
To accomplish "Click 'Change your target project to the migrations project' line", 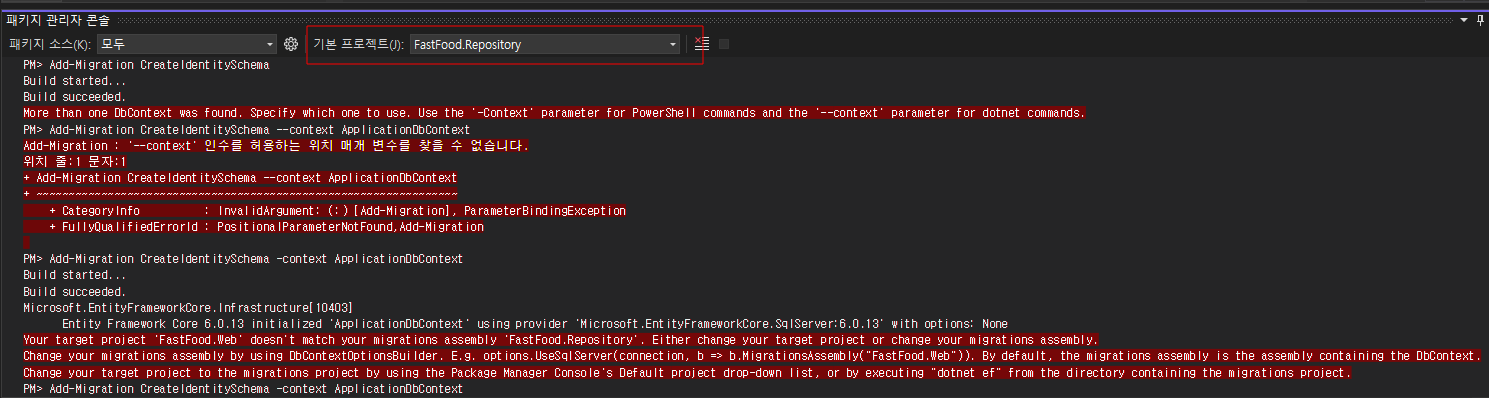I will 687,373.
